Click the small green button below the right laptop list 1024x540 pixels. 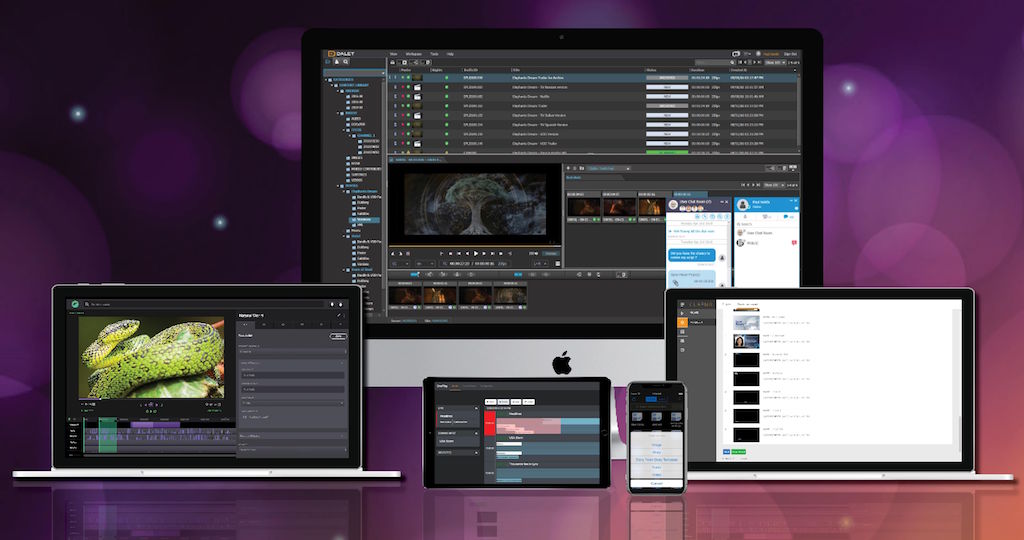tap(739, 452)
